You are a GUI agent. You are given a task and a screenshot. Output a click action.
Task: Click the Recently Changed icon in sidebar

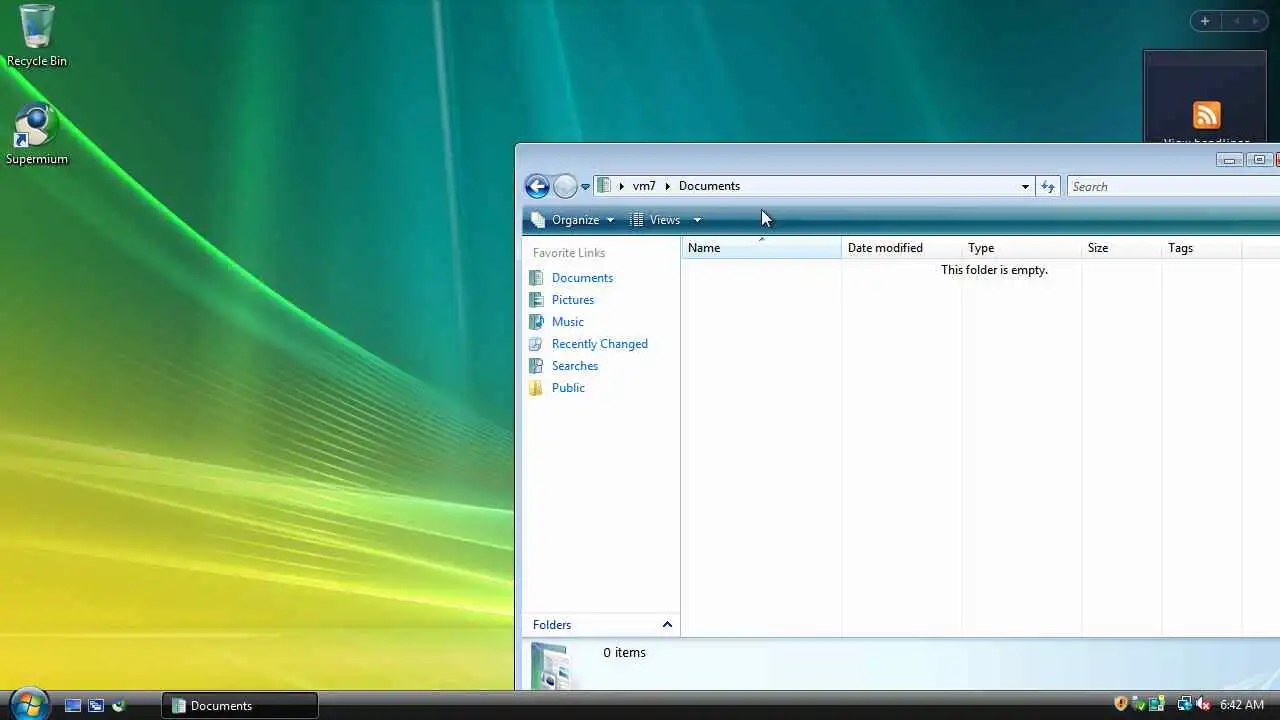pyautogui.click(x=537, y=344)
